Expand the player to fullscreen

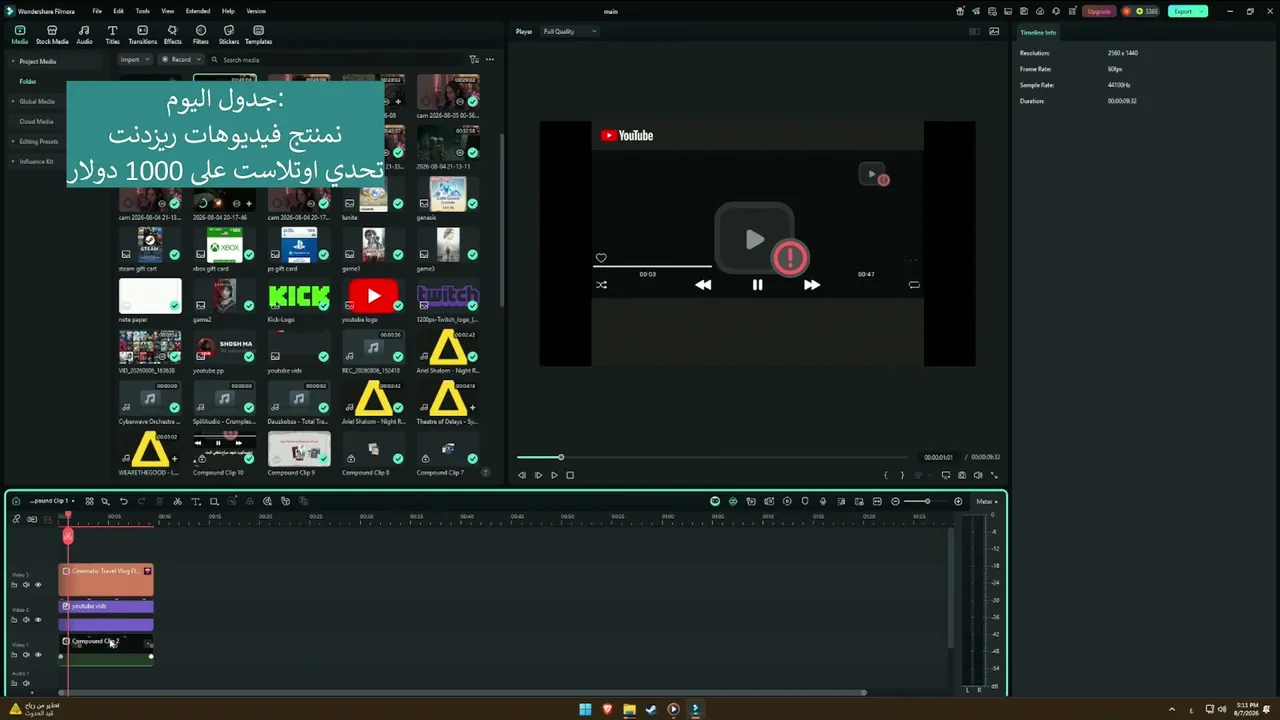994,475
